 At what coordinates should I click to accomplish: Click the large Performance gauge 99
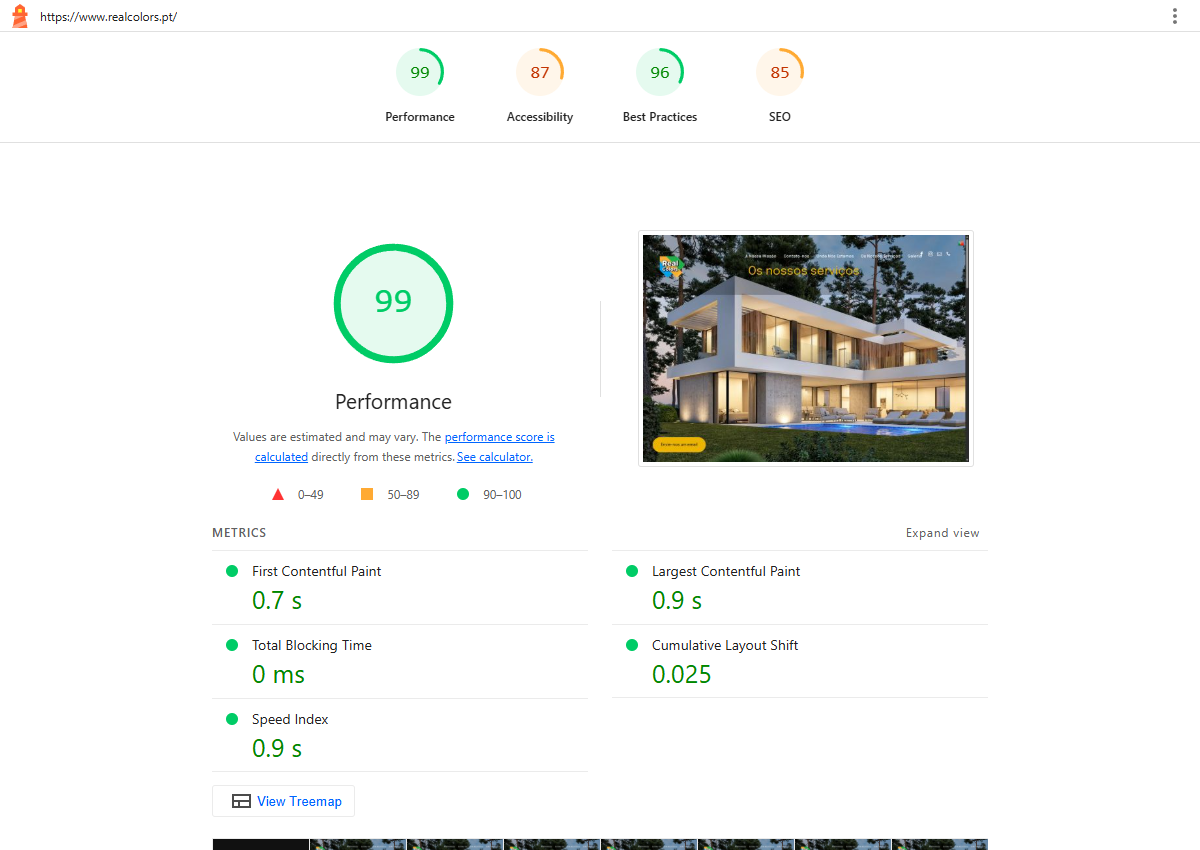click(393, 303)
